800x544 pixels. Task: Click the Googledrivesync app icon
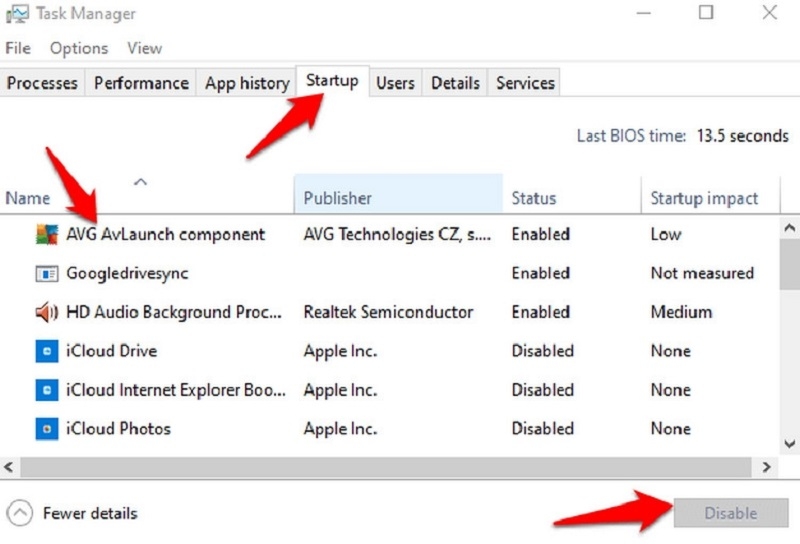pyautogui.click(x=46, y=274)
